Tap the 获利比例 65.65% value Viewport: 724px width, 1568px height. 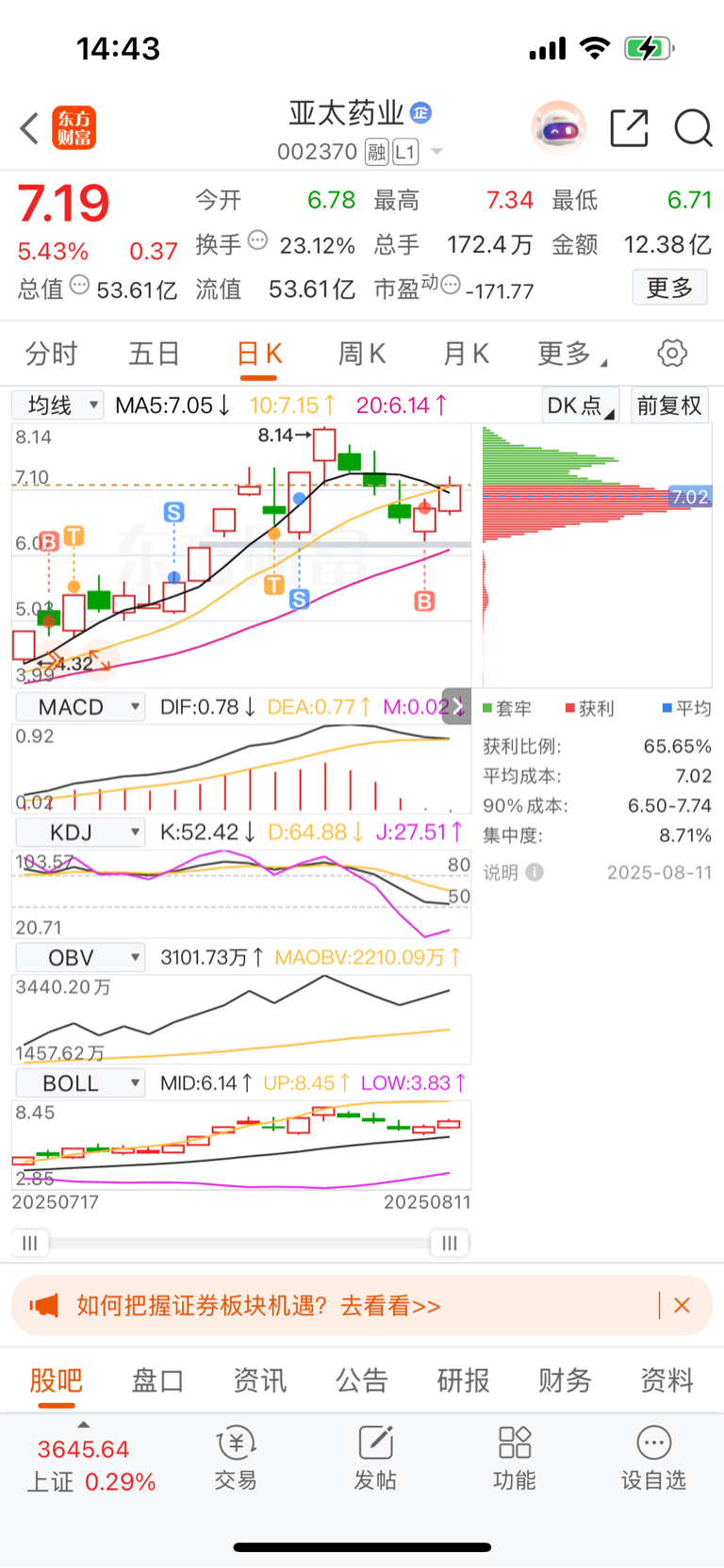point(678,746)
